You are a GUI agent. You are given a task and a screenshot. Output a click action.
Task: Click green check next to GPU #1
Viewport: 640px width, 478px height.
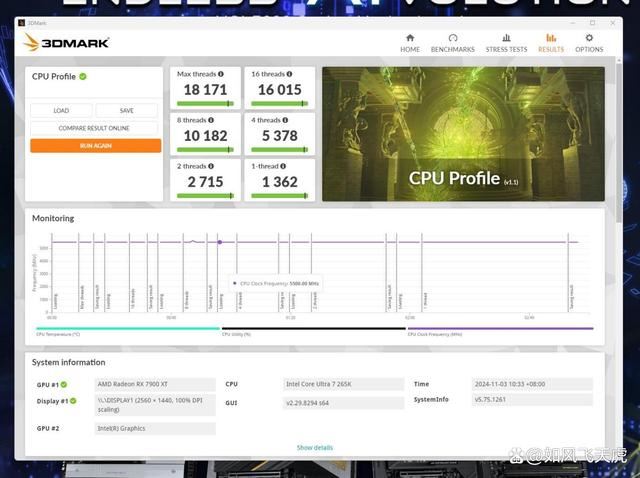pos(64,385)
